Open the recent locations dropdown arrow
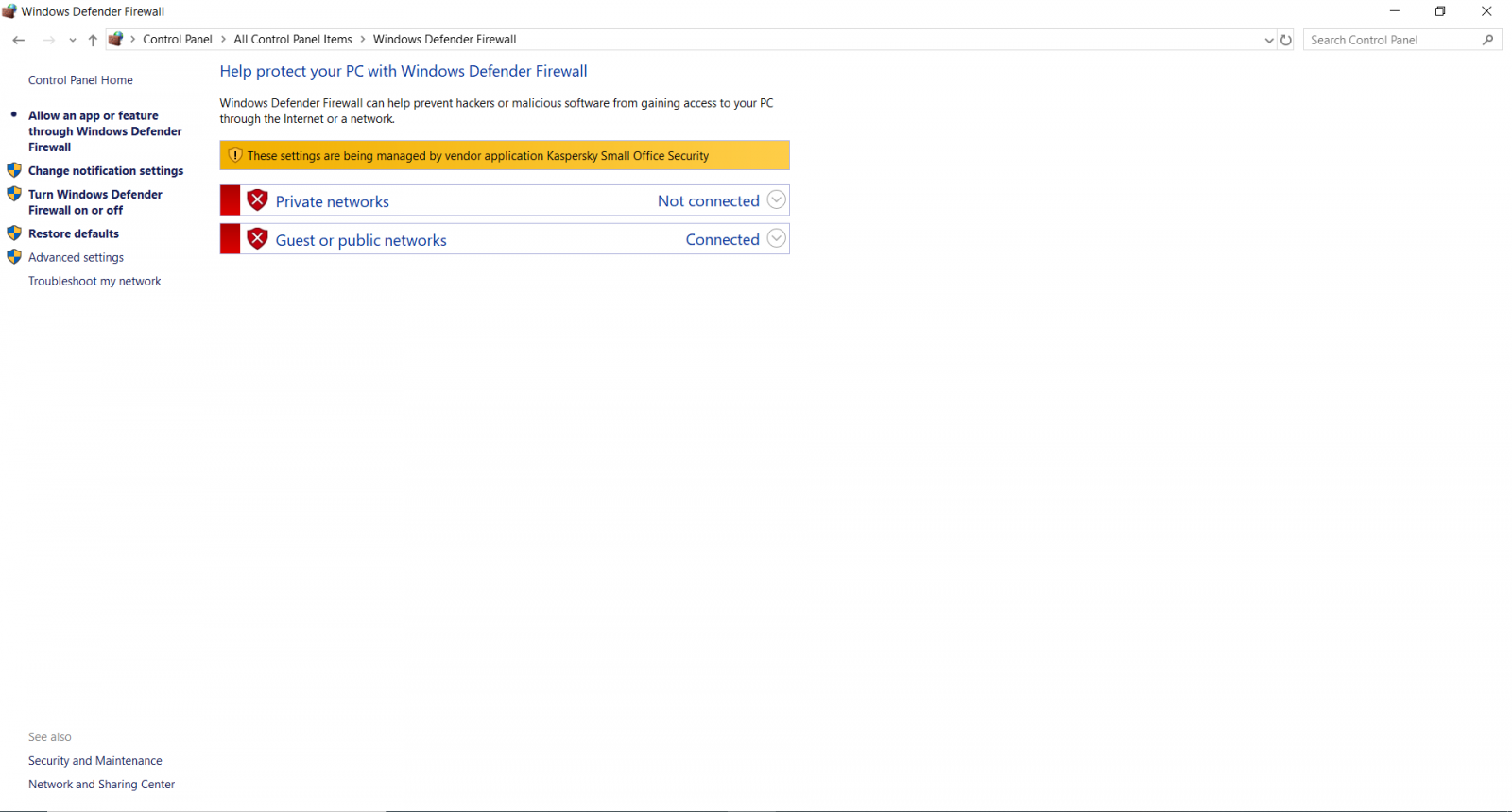 [73, 40]
